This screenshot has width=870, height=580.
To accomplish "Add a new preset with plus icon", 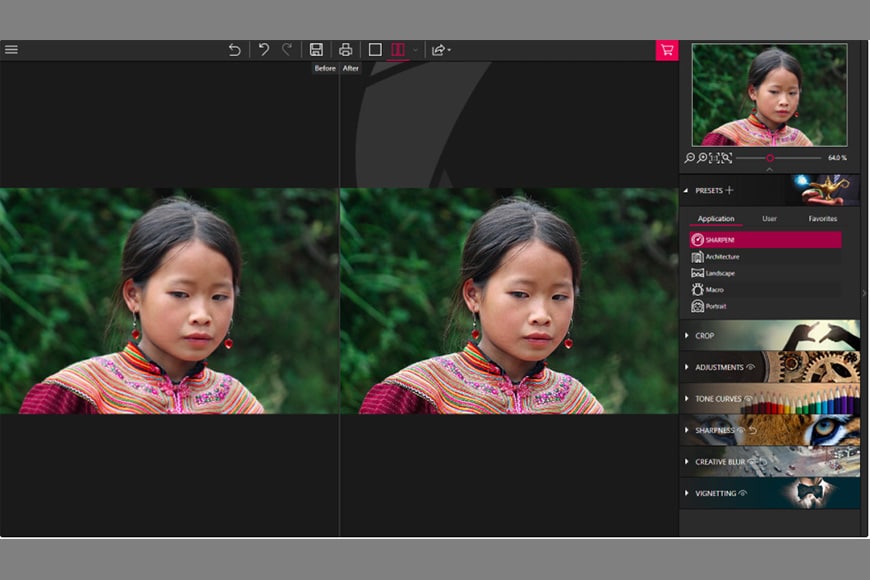I will (729, 190).
